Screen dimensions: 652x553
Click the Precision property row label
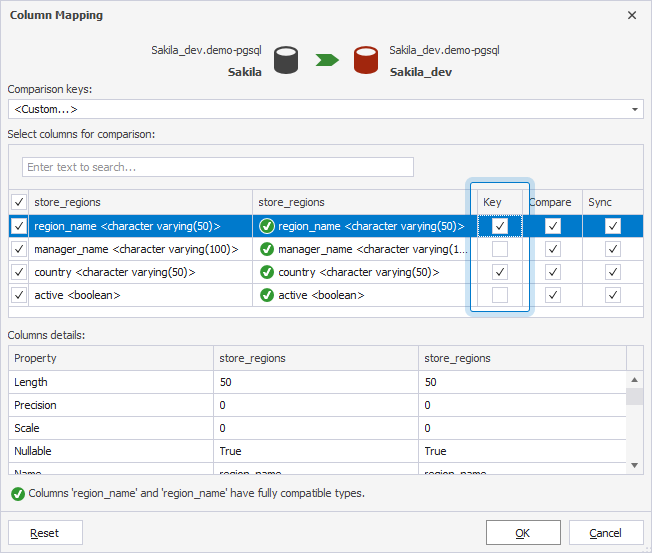(35, 405)
